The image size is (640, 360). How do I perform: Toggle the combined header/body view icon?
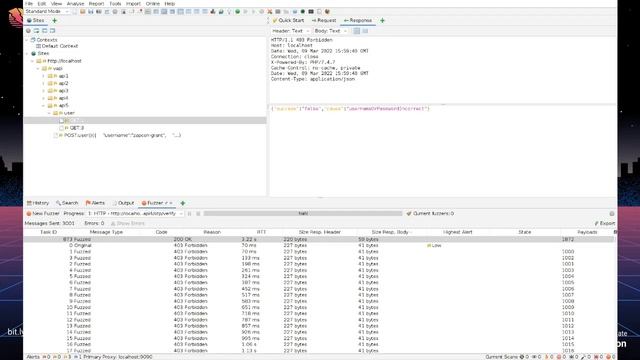tap(357, 31)
